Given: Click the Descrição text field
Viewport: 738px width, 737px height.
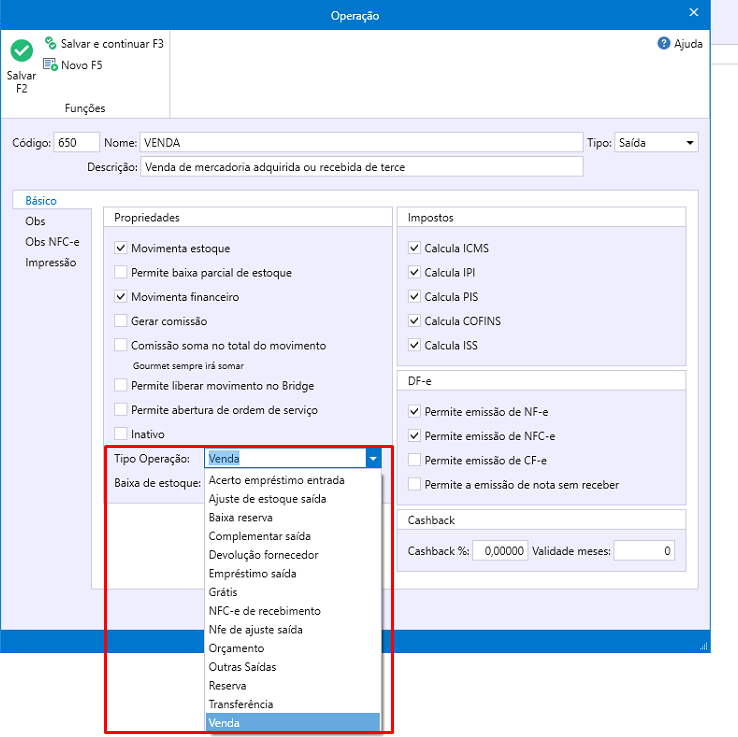Looking at the screenshot, I should 361,167.
